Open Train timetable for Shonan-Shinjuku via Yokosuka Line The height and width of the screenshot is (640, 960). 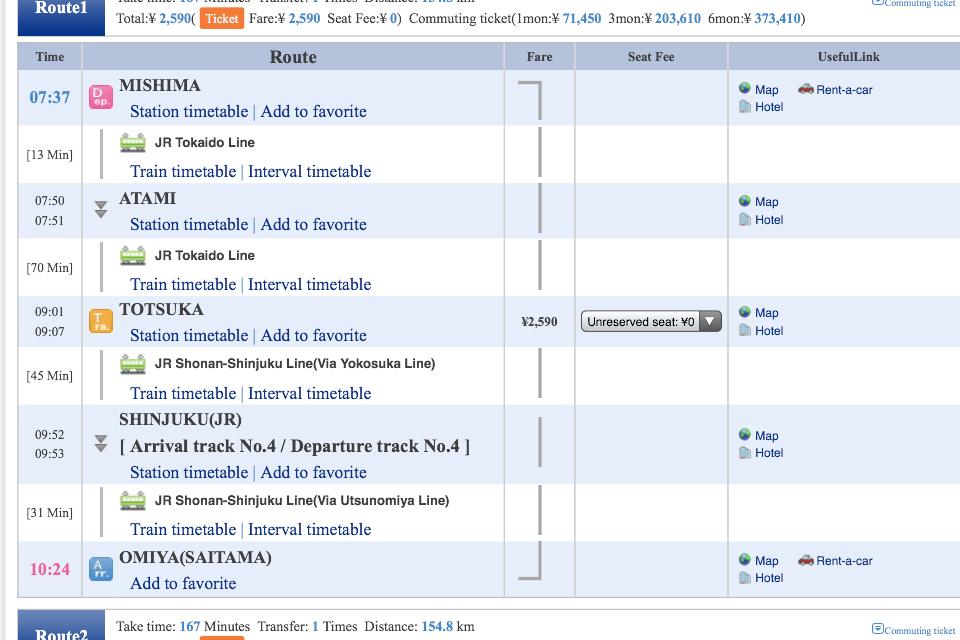click(182, 393)
